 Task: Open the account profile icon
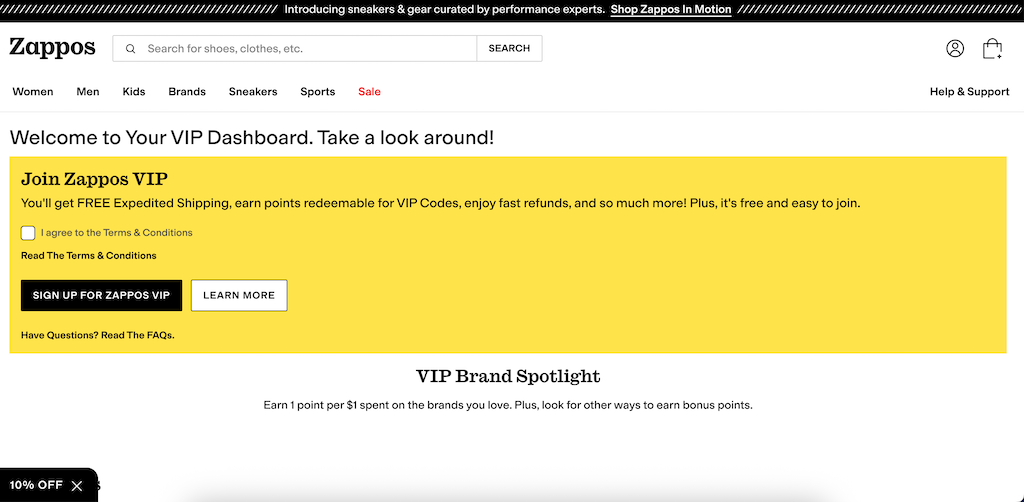955,48
